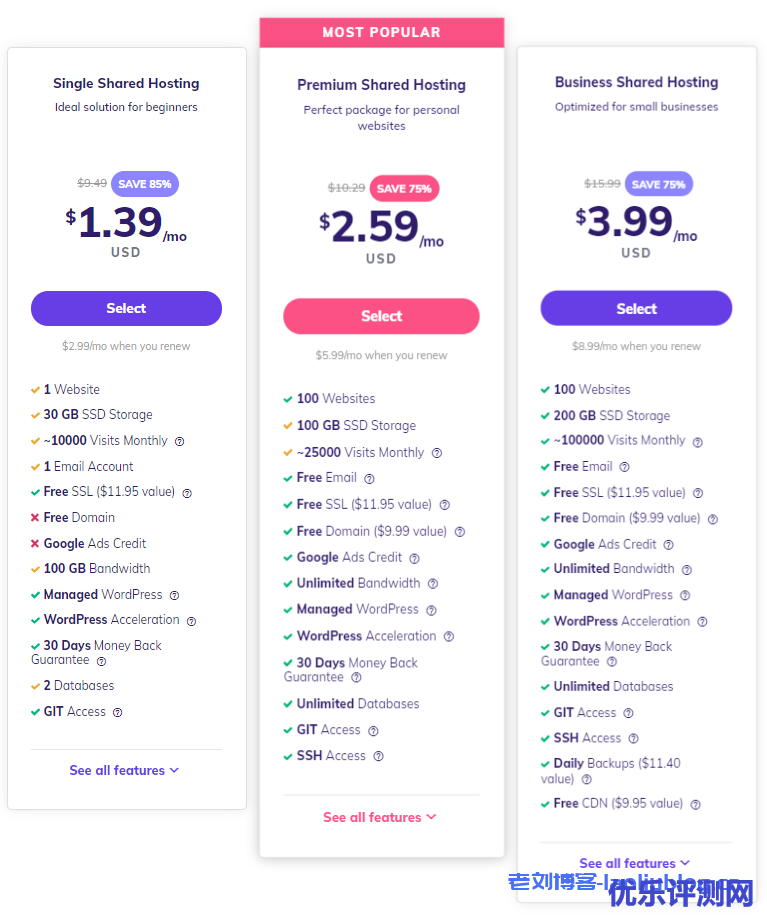Click info icon beside Business plan's Free CDN
This screenshot has height=920, width=767.
(x=695, y=804)
